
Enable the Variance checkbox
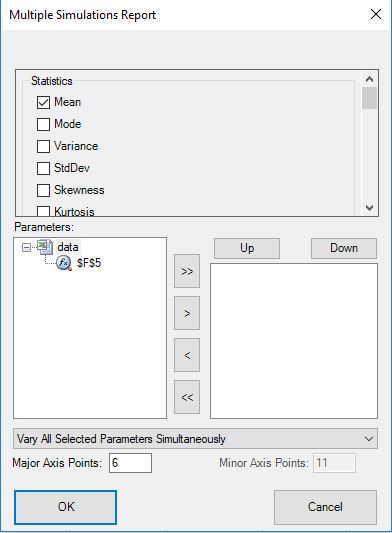[43, 147]
